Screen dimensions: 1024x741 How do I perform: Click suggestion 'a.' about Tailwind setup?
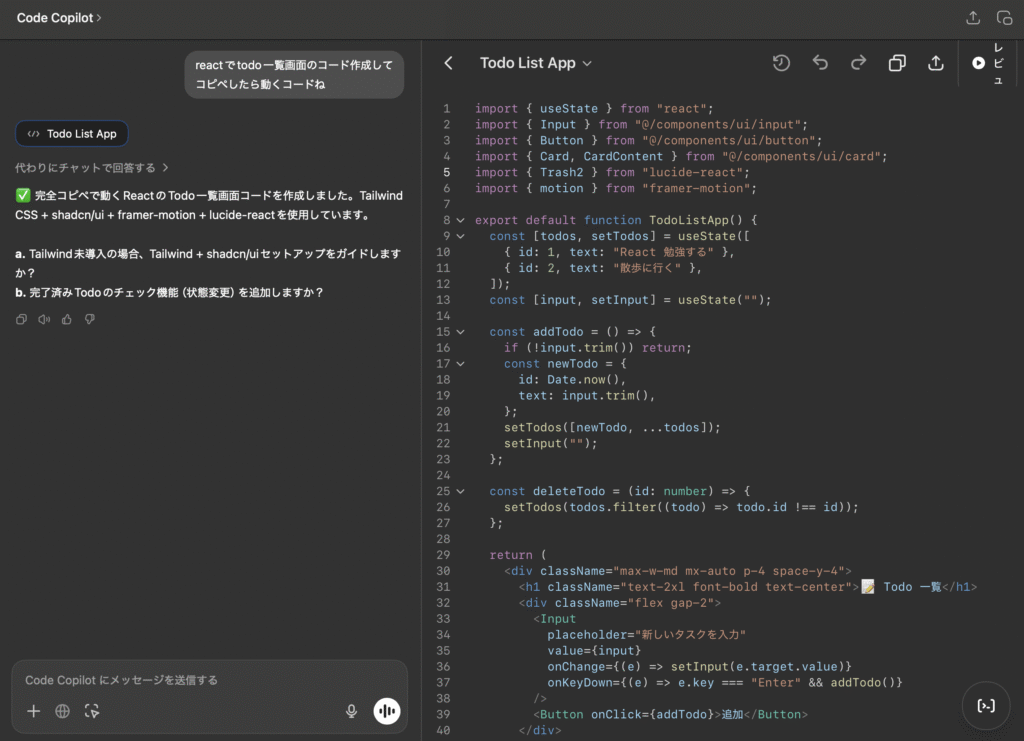(x=208, y=263)
